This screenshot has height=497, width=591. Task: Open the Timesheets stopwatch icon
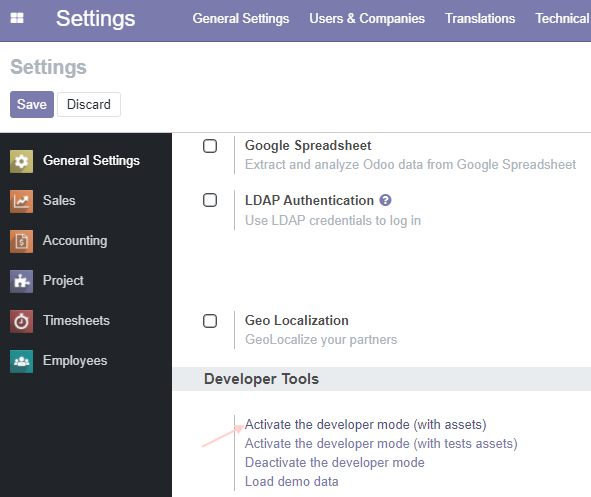tap(21, 321)
